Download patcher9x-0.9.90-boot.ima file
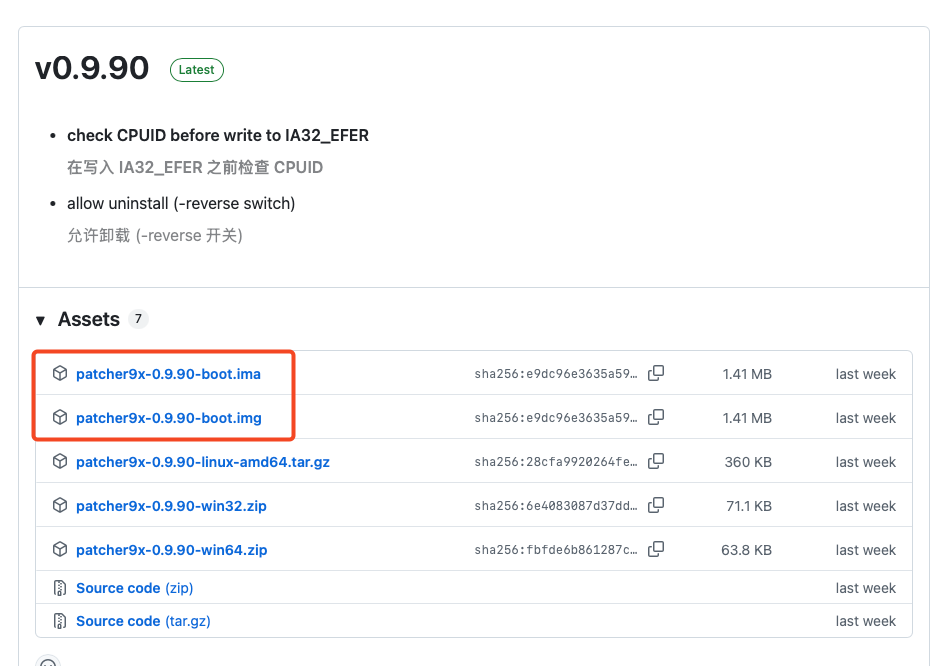The width and height of the screenshot is (948, 666). point(168,374)
